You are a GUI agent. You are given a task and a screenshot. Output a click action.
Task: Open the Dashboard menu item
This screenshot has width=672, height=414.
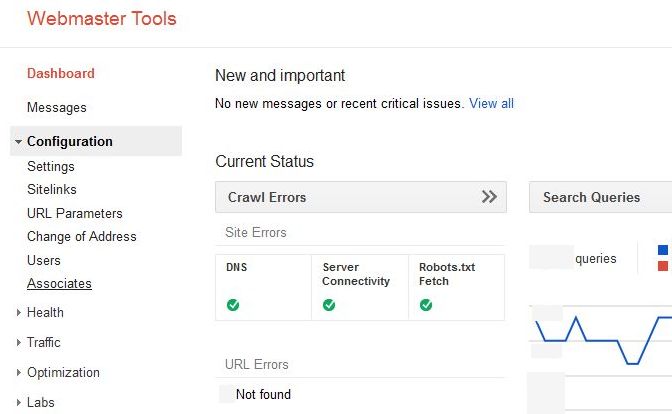[60, 73]
